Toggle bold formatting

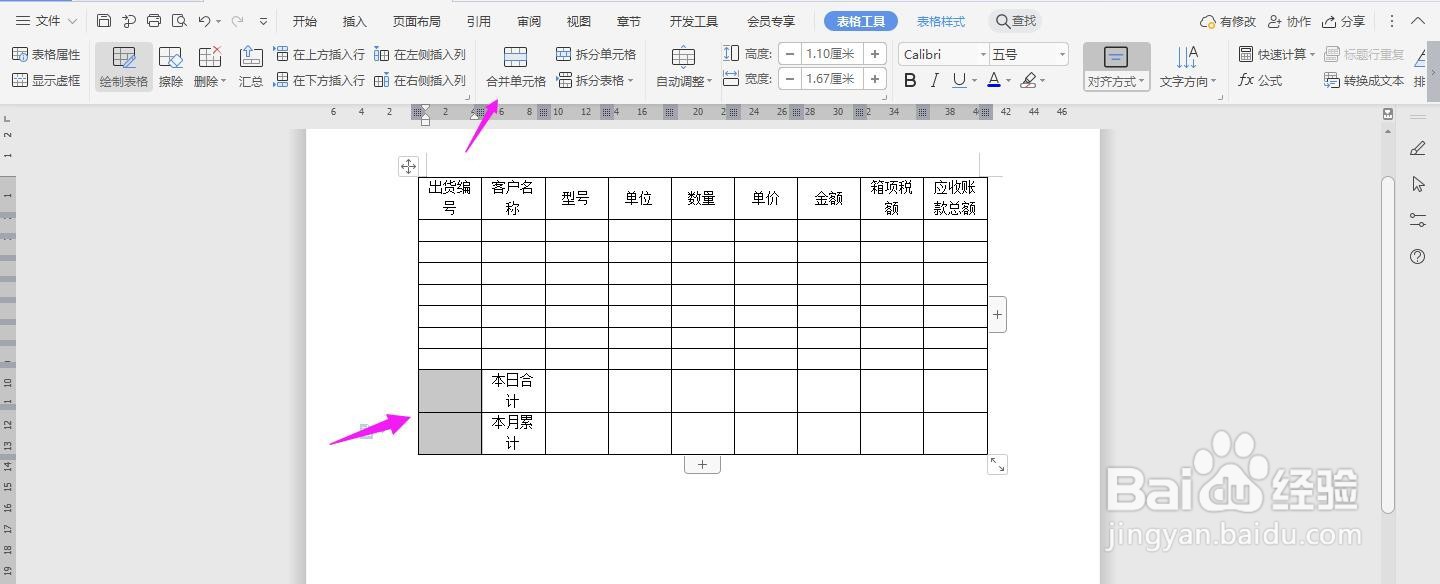point(908,79)
